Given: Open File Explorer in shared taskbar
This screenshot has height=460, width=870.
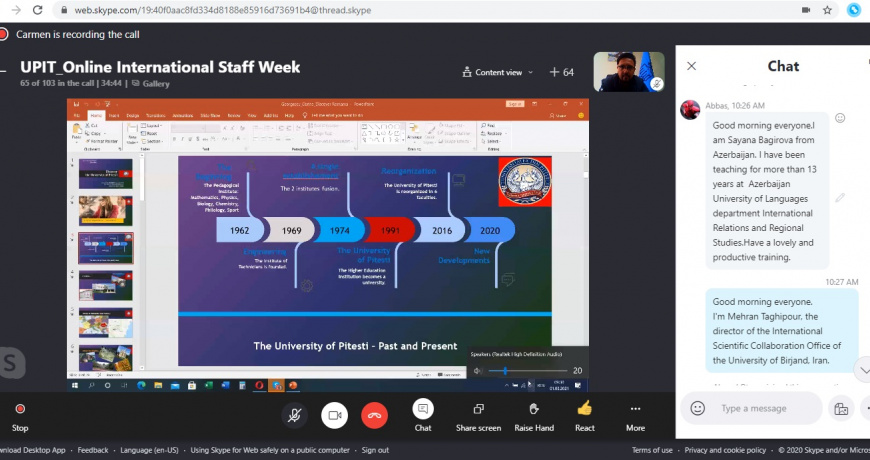Looking at the screenshot, I should [x=158, y=385].
